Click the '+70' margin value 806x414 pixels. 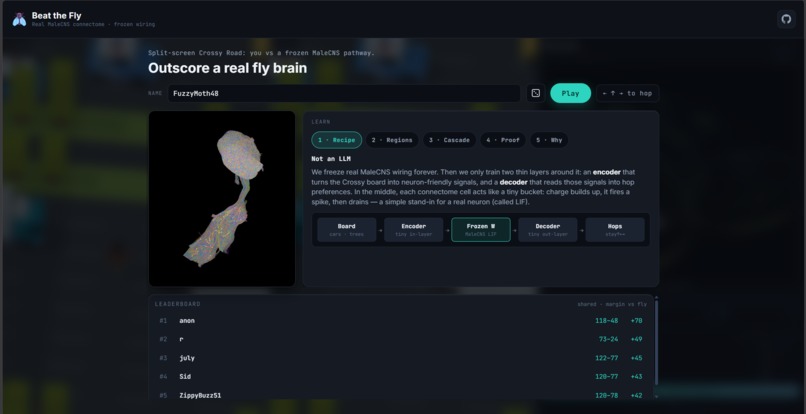(636, 320)
